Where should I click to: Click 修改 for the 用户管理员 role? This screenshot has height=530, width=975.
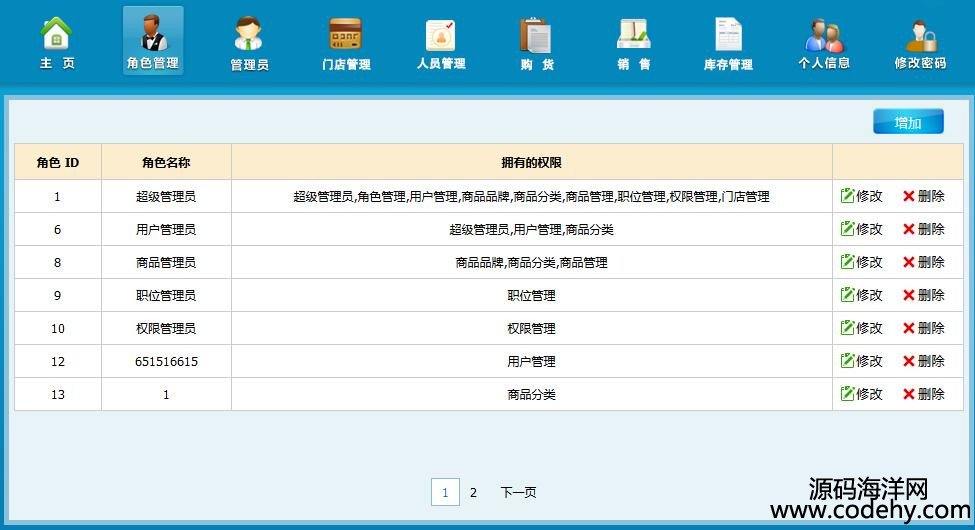(x=862, y=229)
